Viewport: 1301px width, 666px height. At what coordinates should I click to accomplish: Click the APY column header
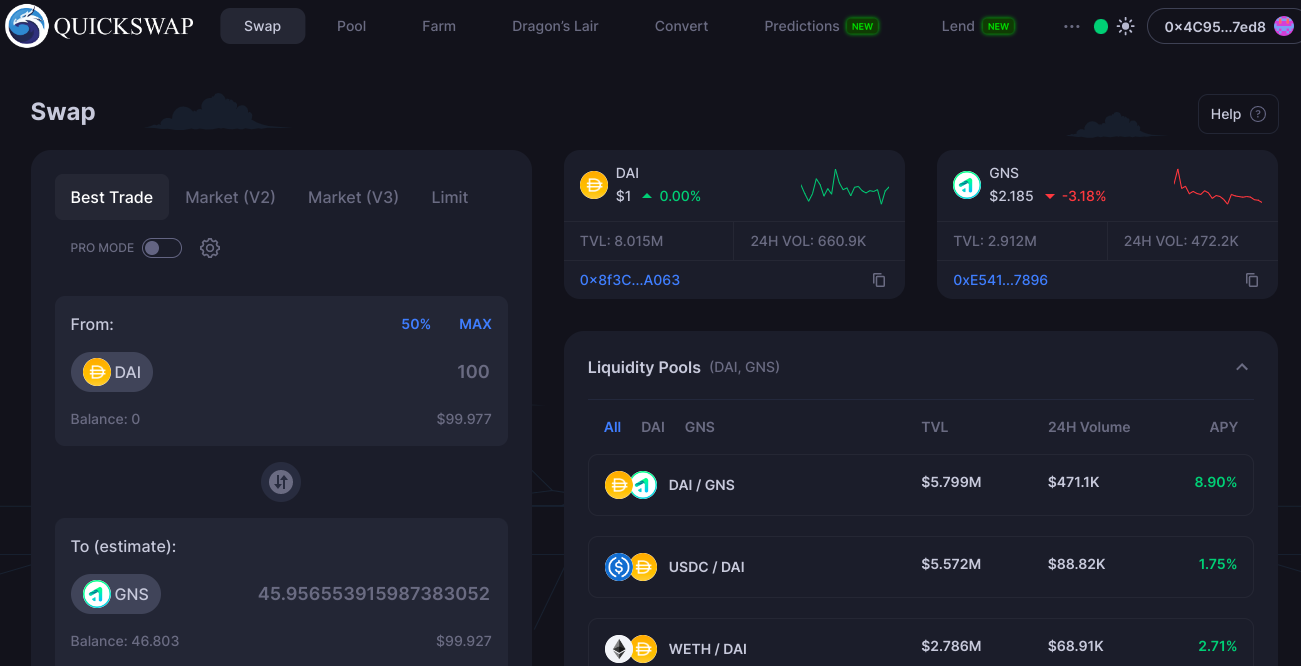pos(1224,427)
